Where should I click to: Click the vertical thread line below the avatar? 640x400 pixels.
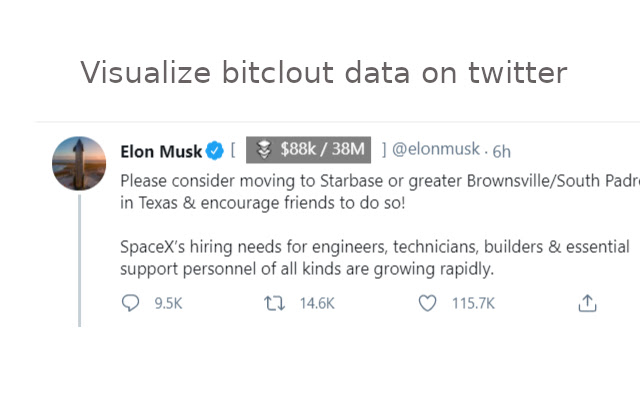tap(79, 260)
